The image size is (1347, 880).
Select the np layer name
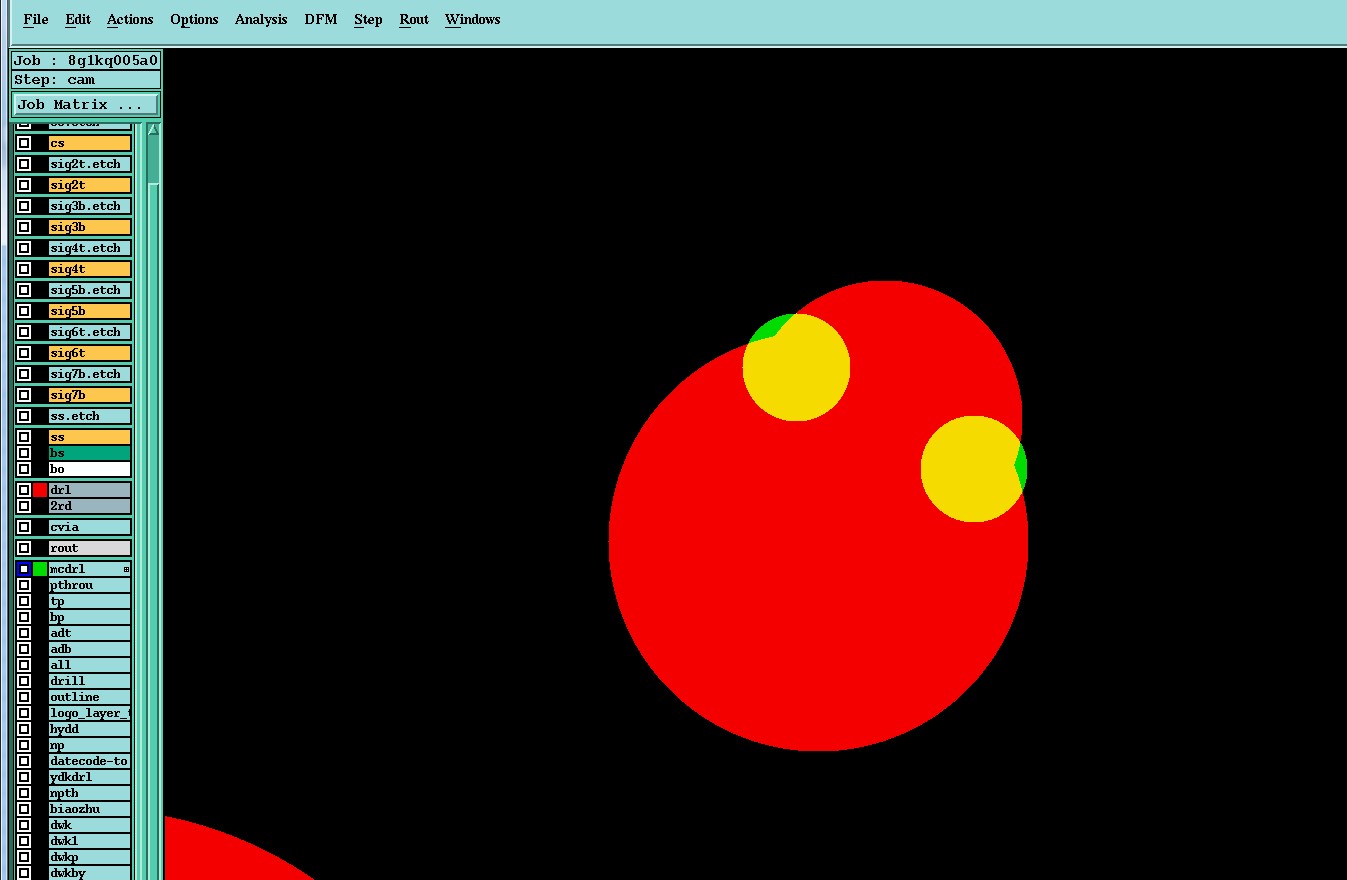[x=90, y=745]
